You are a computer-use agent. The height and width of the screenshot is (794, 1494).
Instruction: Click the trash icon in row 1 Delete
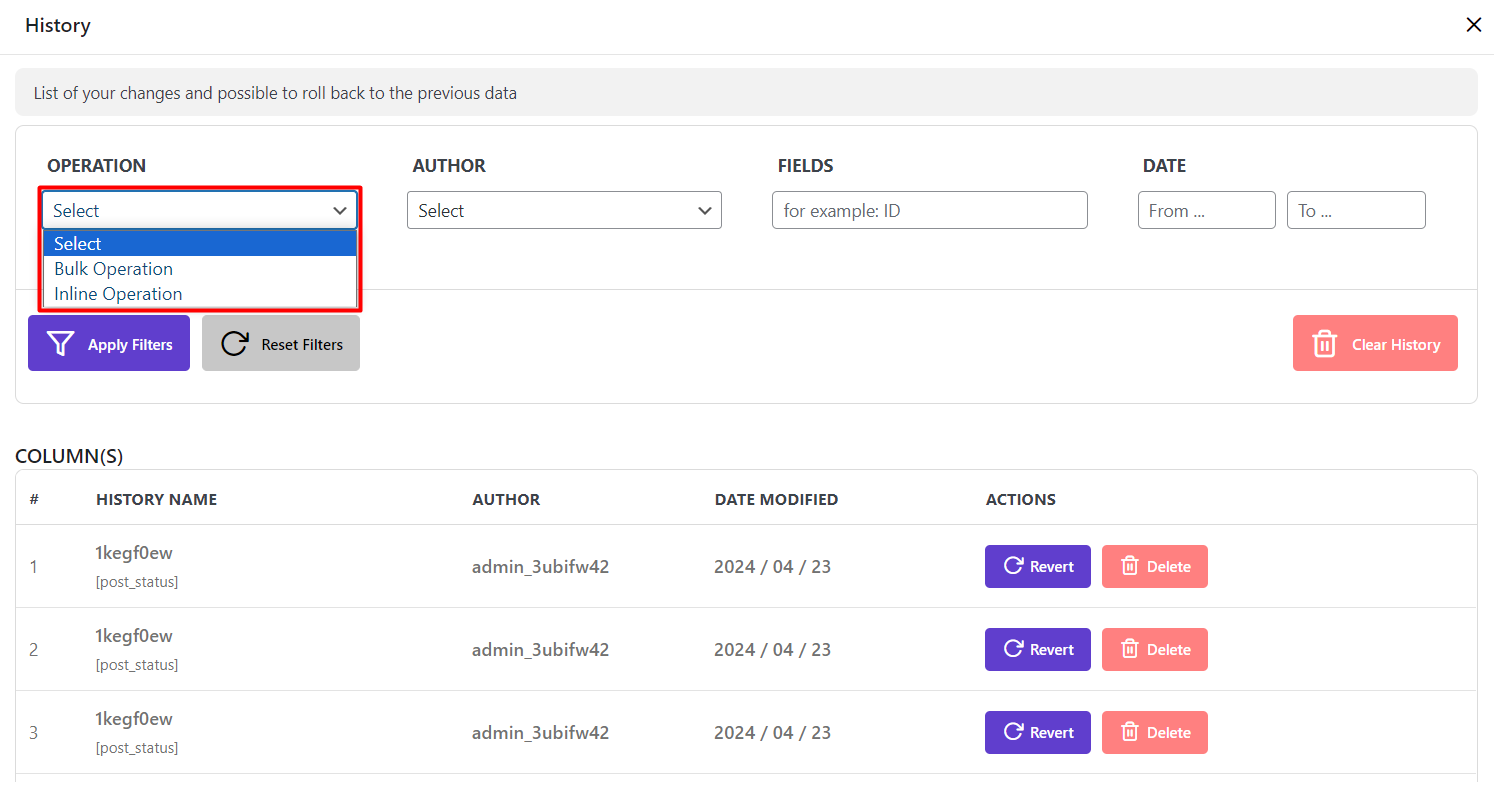pos(1130,566)
